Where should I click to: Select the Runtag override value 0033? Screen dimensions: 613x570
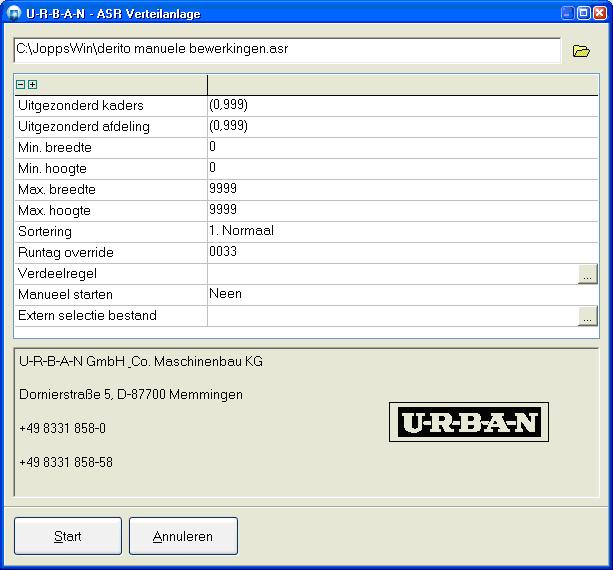[x=223, y=251]
